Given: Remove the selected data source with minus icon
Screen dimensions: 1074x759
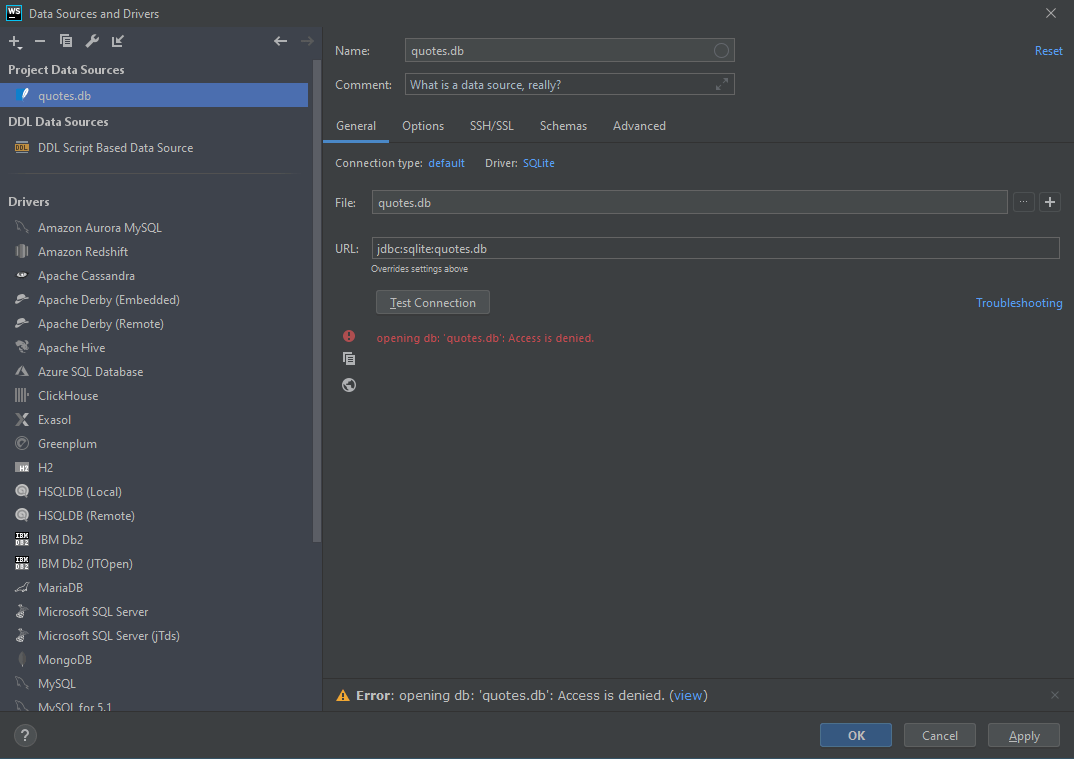Looking at the screenshot, I should coord(40,42).
